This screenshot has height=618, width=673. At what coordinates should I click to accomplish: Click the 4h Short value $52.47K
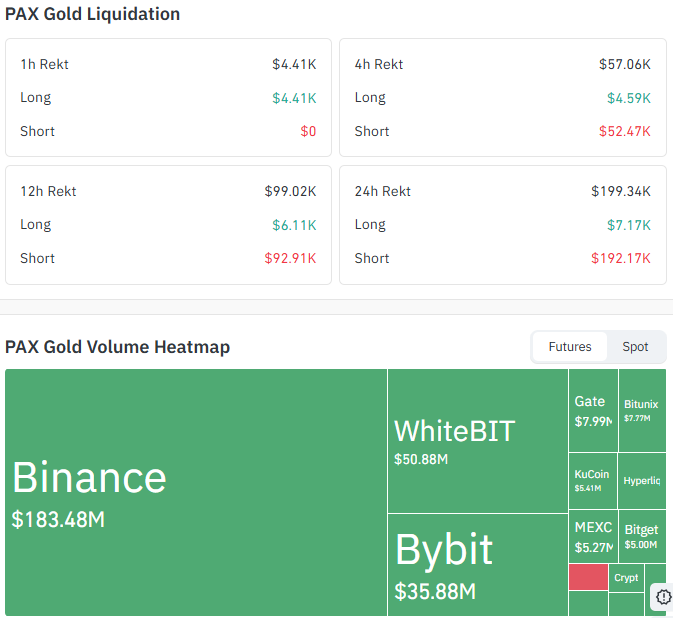click(x=624, y=131)
